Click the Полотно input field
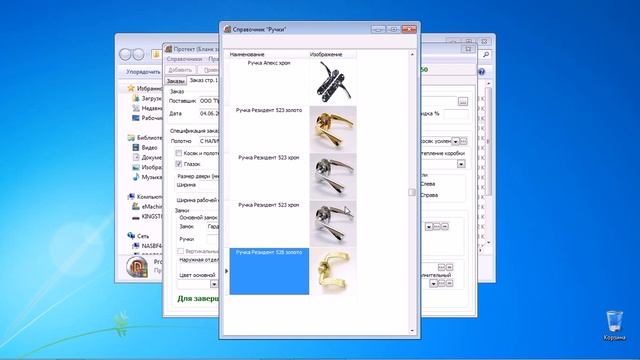The height and width of the screenshot is (360, 640). click(x=209, y=141)
